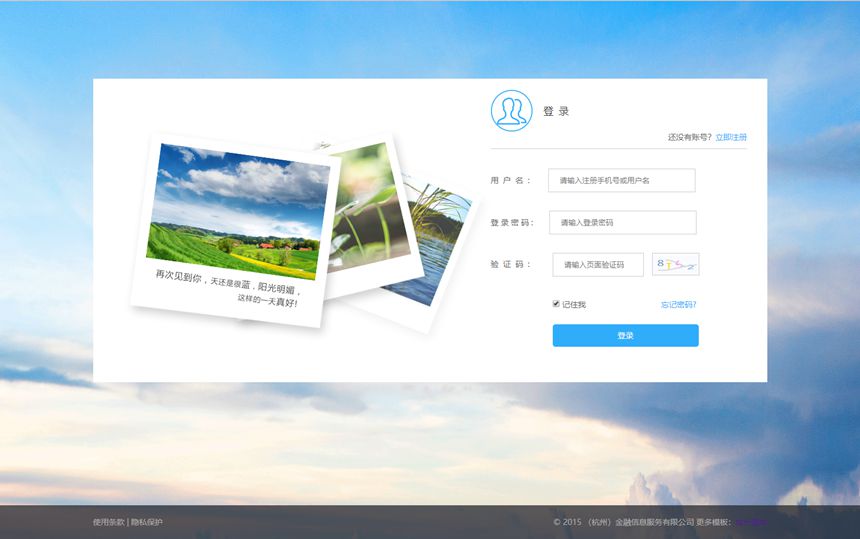Click the 记住我 label text
Image resolution: width=860 pixels, height=539 pixels.
(x=574, y=305)
